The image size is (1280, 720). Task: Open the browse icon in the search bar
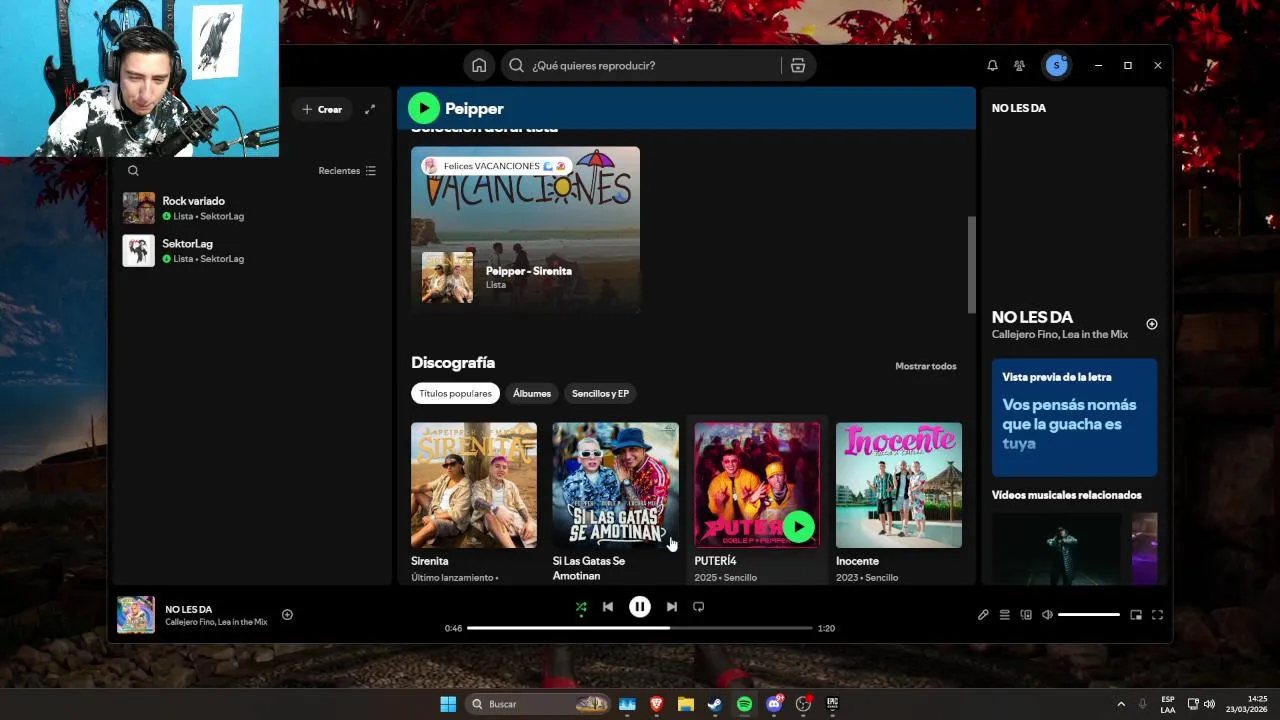(797, 65)
